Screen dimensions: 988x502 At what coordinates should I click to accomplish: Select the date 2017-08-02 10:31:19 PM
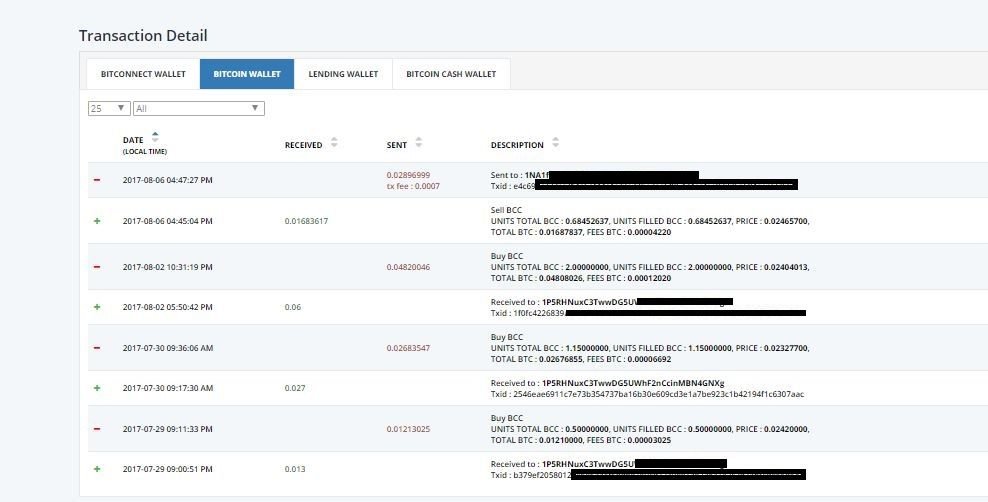coord(168,267)
